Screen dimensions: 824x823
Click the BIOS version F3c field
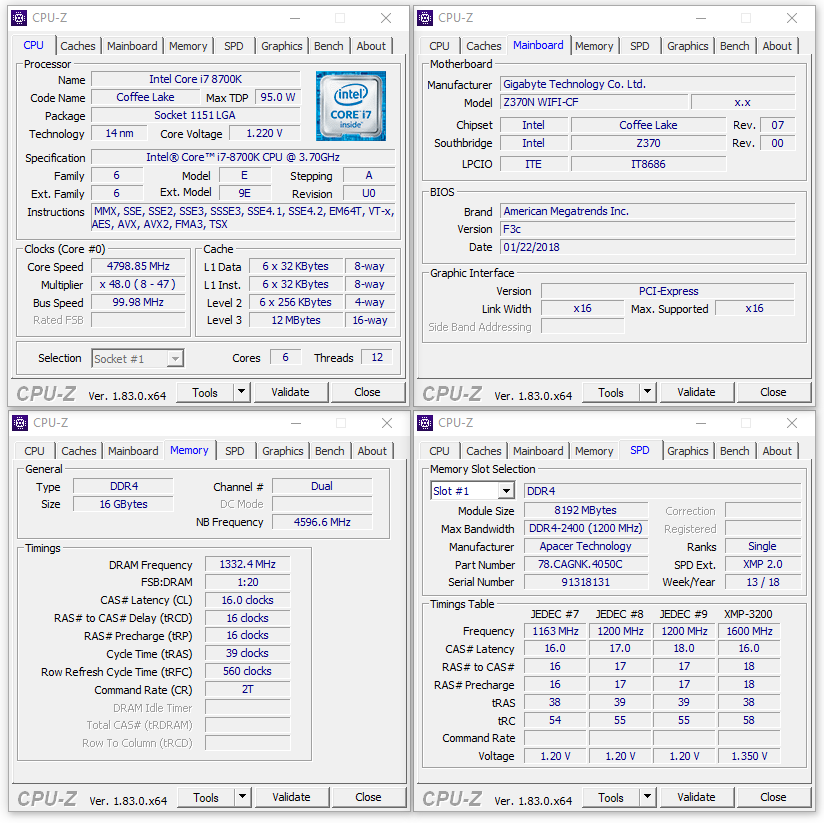tap(647, 229)
